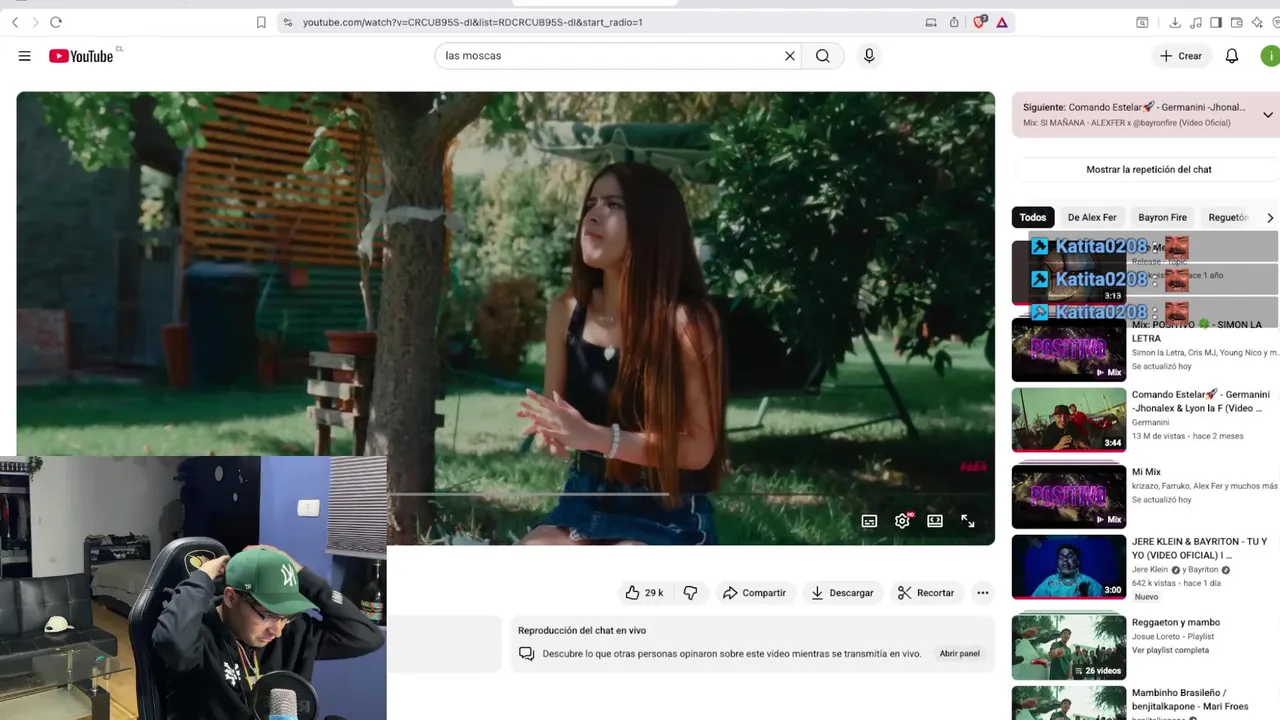
Task: Click Mostrar la repetición del chat
Action: click(x=1149, y=169)
